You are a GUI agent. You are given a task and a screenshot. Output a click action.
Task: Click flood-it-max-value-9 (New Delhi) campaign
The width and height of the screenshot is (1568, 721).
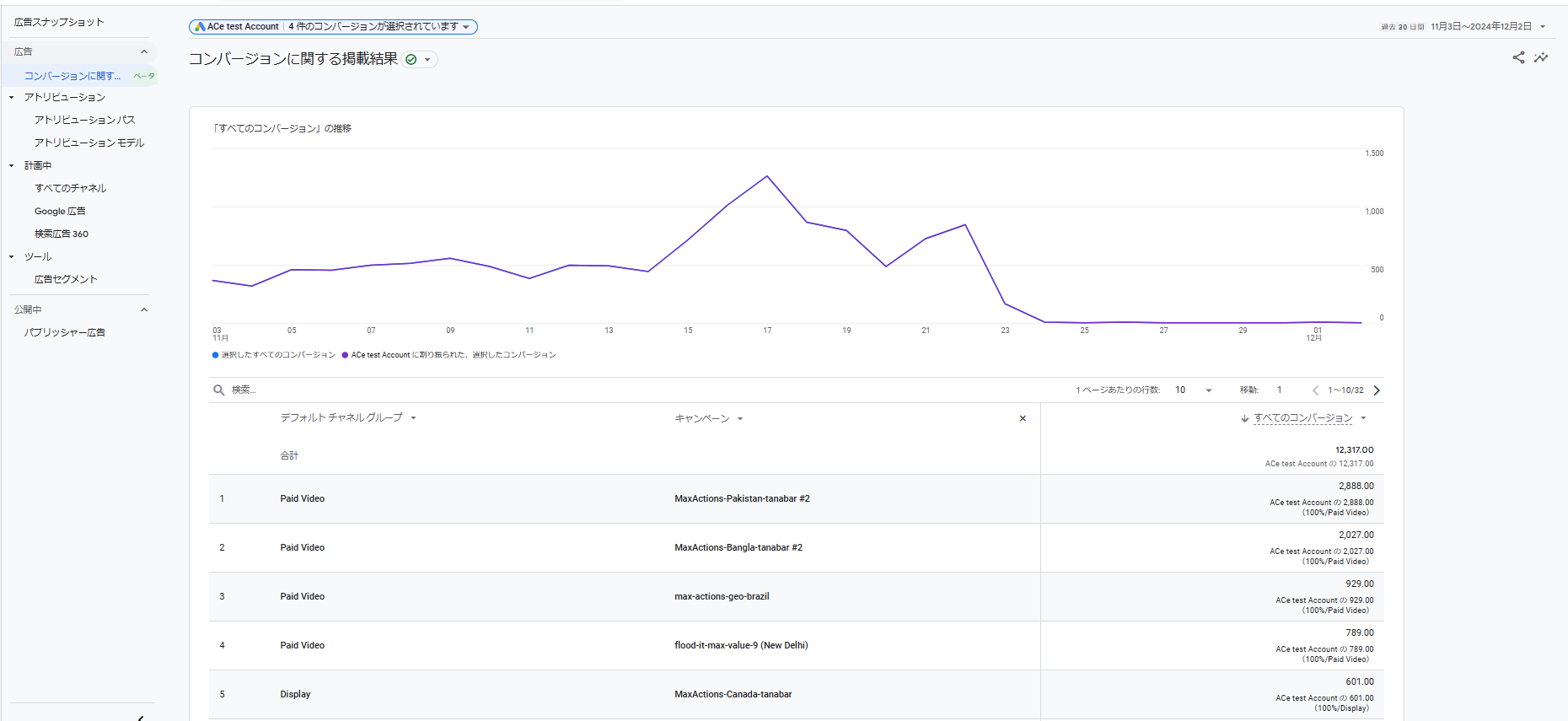[741, 645]
